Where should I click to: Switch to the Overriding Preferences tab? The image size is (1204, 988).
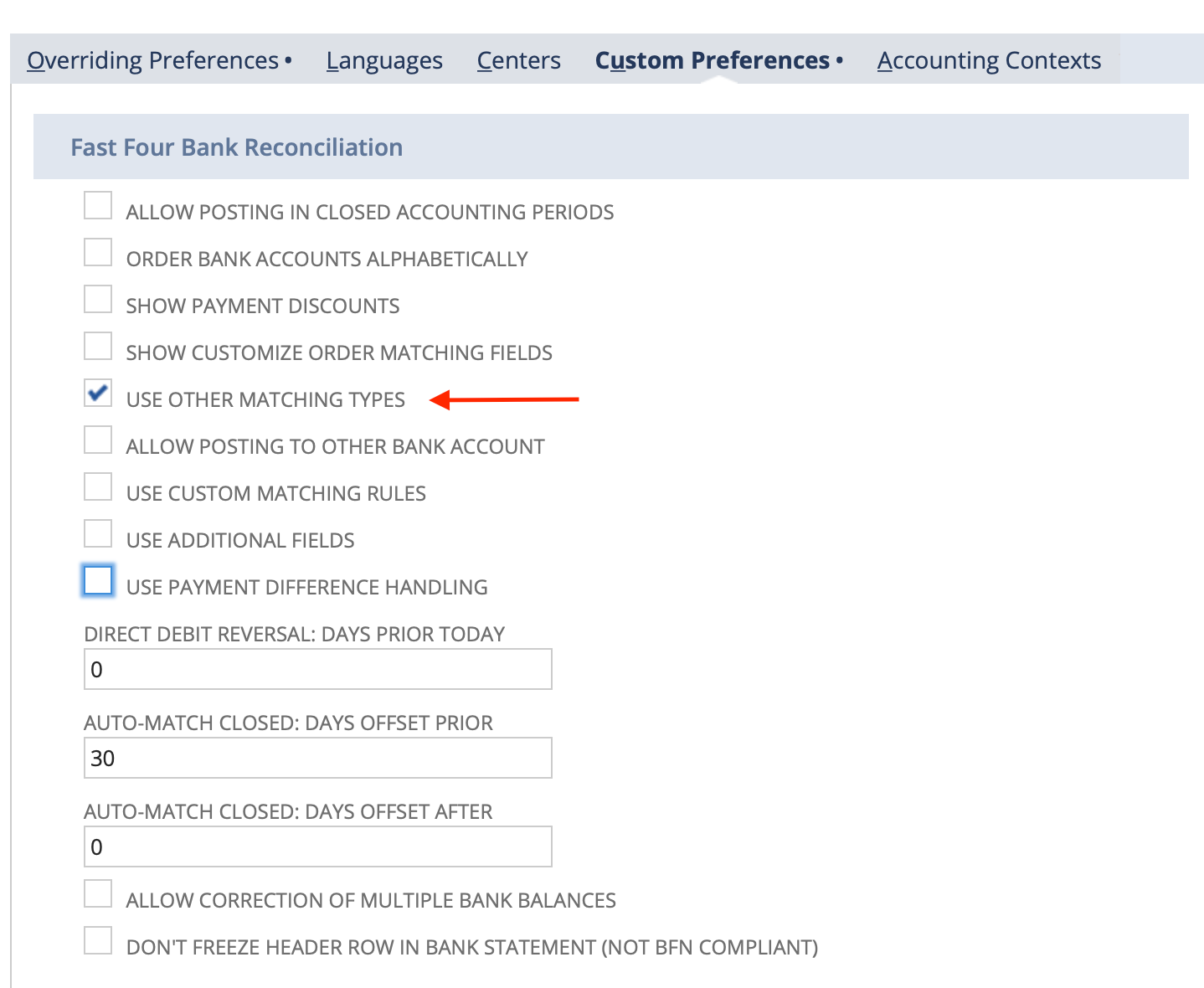(x=153, y=59)
